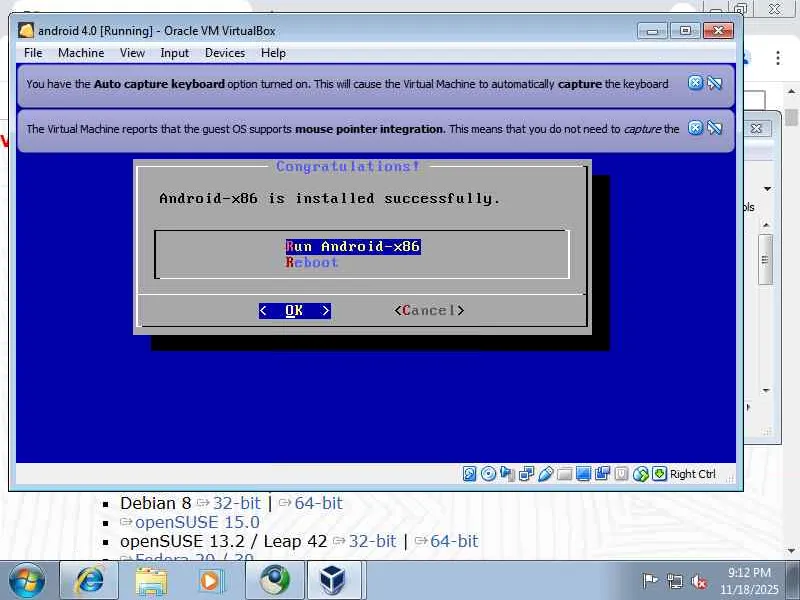Viewport: 800px width, 600px height.
Task: Open Windows Explorer from the taskbar
Action: click(151, 581)
